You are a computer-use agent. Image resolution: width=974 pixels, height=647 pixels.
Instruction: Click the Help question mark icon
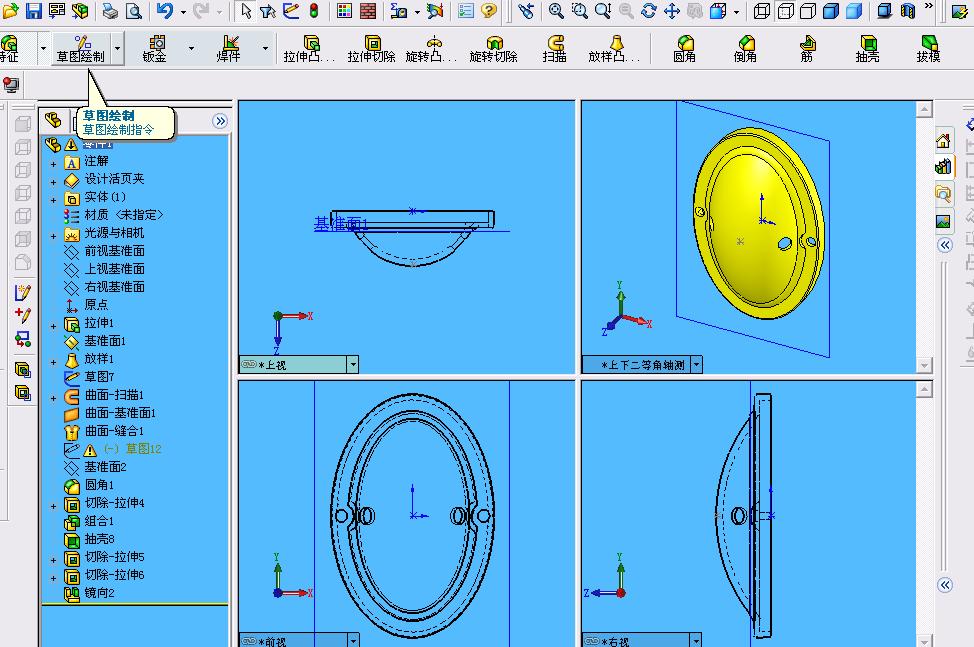pos(489,11)
